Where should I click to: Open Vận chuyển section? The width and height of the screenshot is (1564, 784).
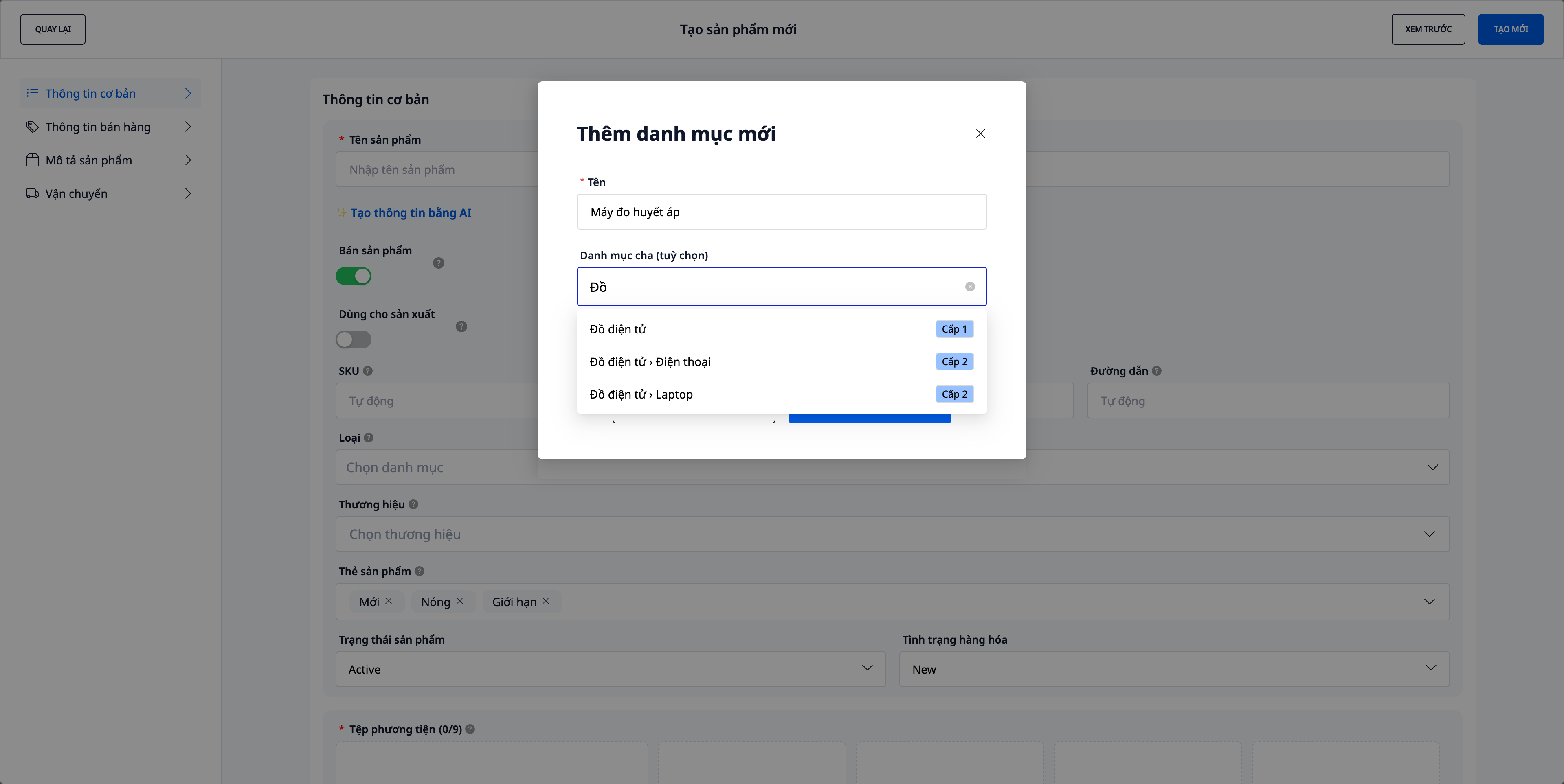(x=110, y=193)
